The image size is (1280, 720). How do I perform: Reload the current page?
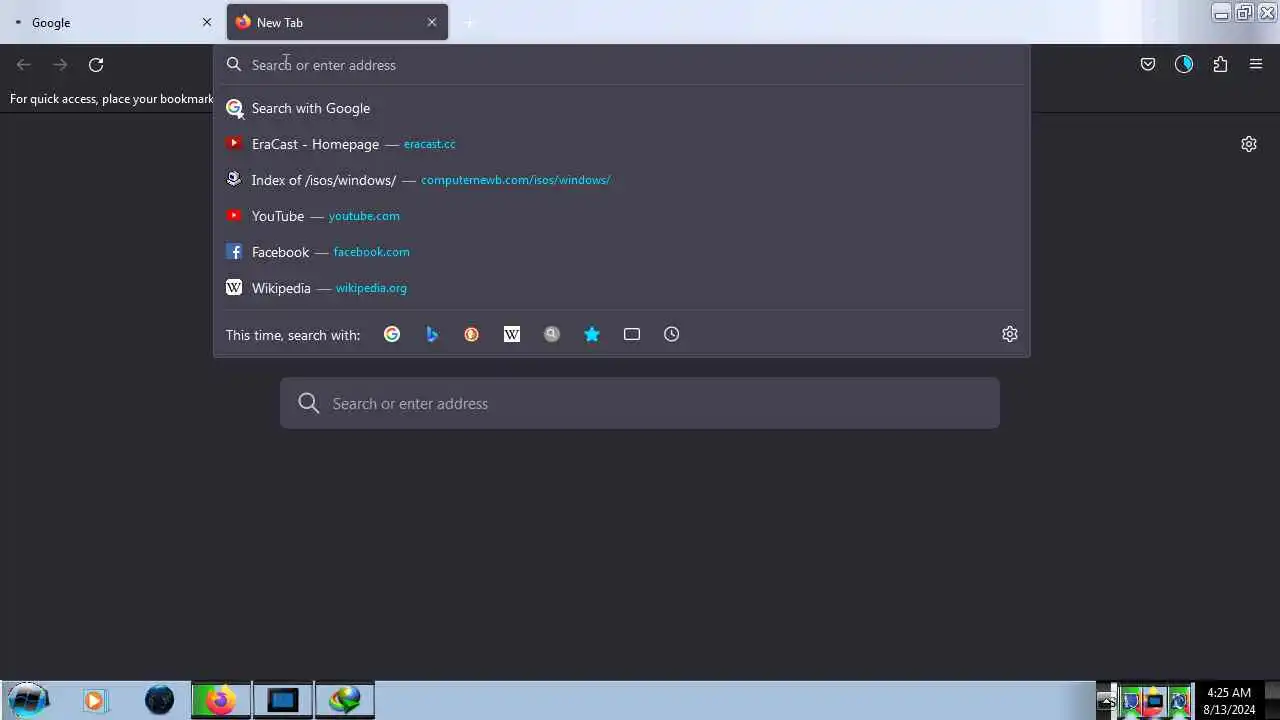click(x=96, y=64)
